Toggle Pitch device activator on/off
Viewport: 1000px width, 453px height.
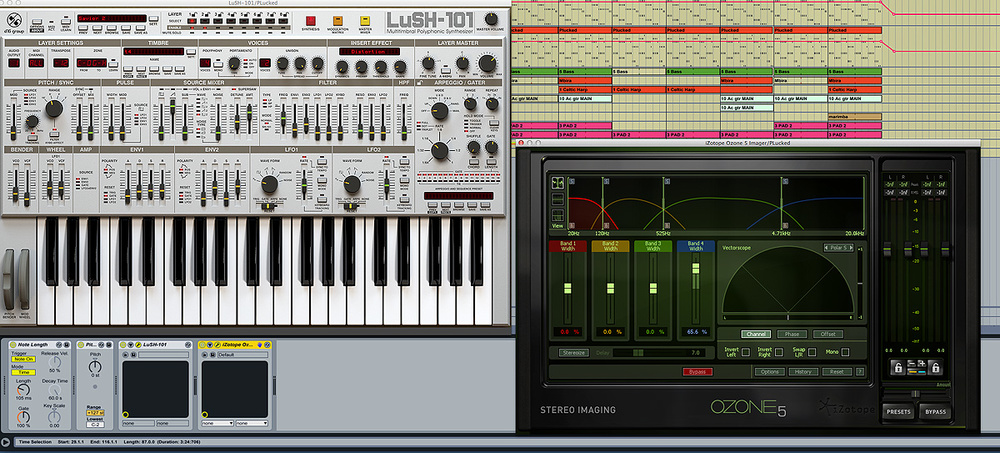point(80,345)
